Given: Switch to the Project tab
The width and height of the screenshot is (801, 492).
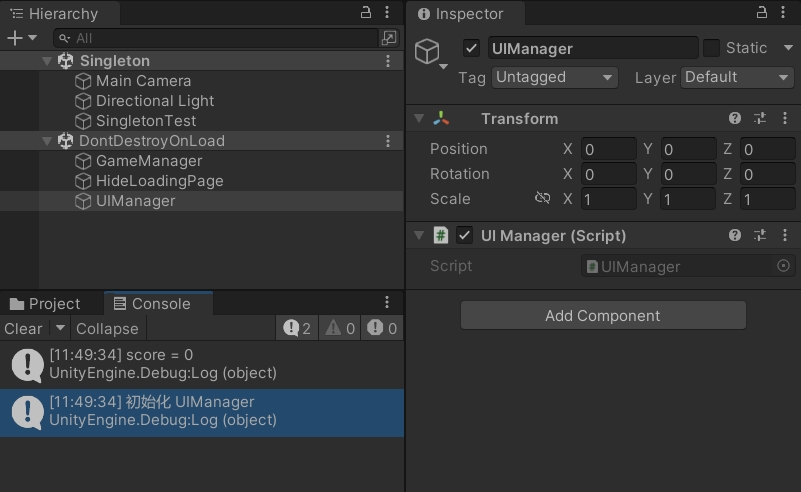Looking at the screenshot, I should [x=45, y=303].
